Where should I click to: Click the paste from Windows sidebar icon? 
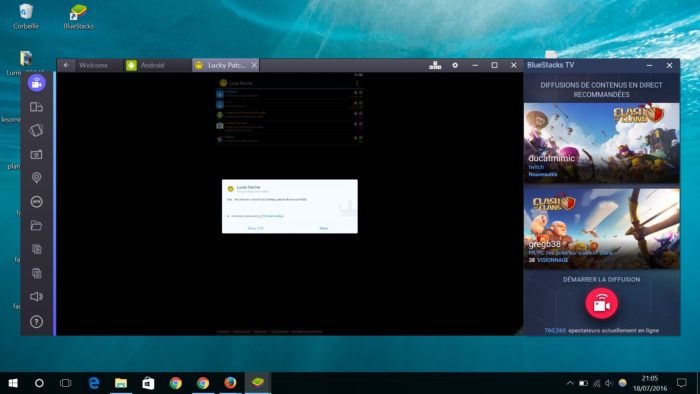(36, 273)
